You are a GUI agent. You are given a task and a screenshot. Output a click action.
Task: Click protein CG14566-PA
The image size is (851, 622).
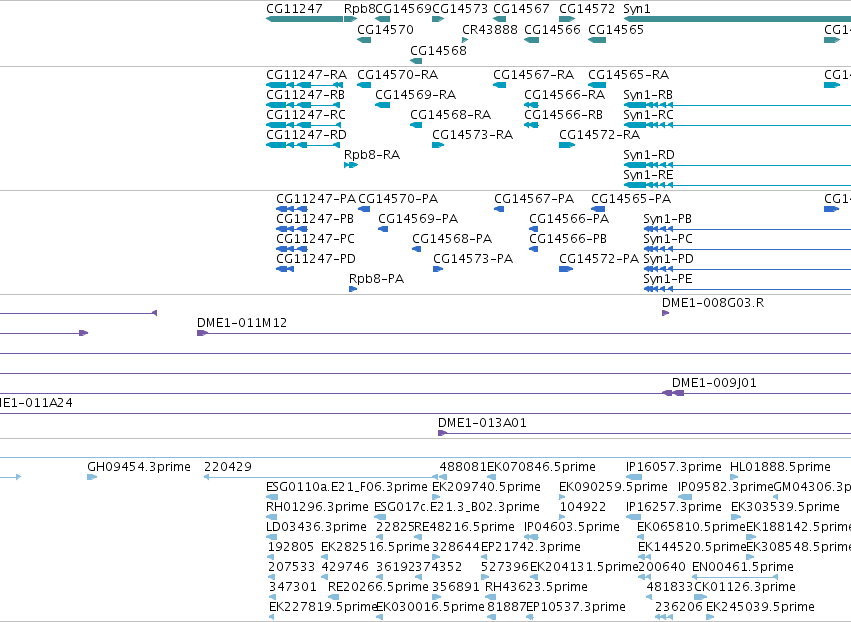tap(569, 219)
